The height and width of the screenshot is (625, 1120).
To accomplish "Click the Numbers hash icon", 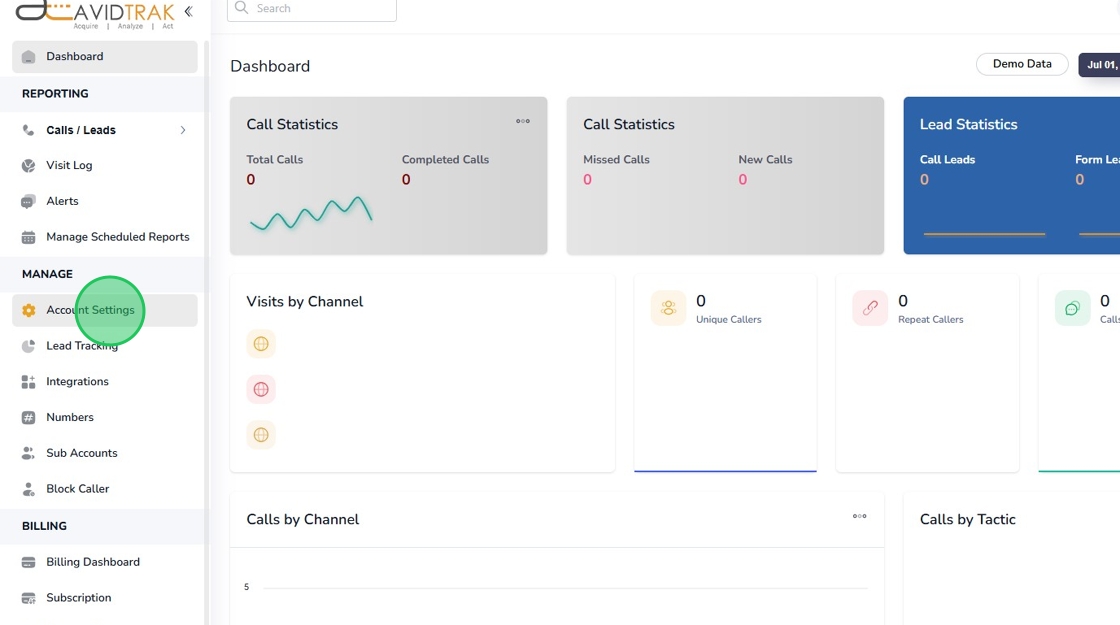I will 29,417.
